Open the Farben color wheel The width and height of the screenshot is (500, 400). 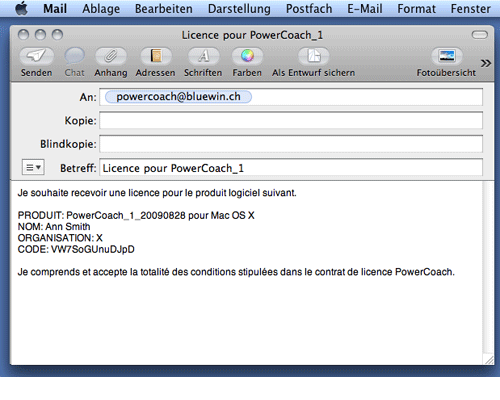pyautogui.click(x=247, y=56)
